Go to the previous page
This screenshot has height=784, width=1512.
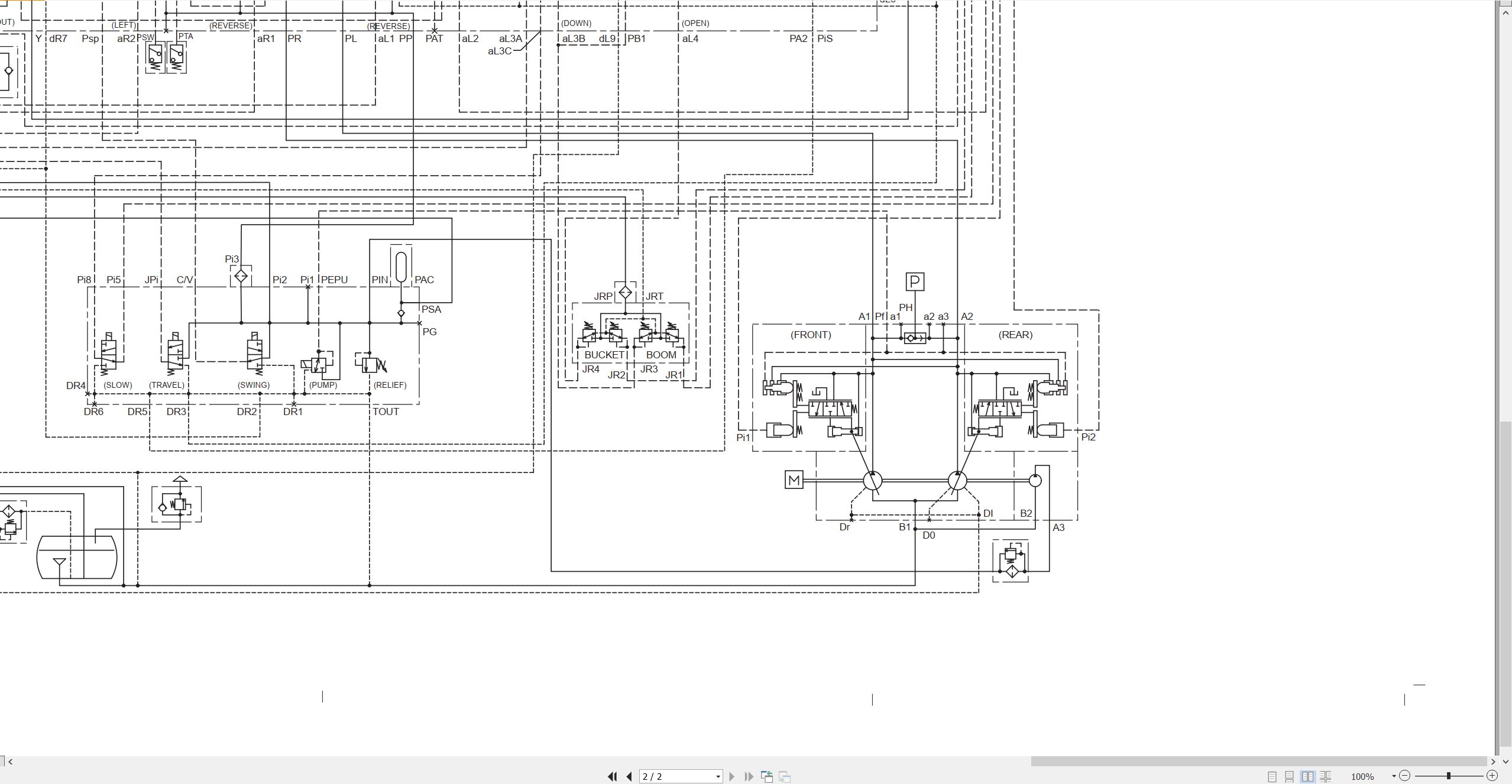[x=629, y=776]
